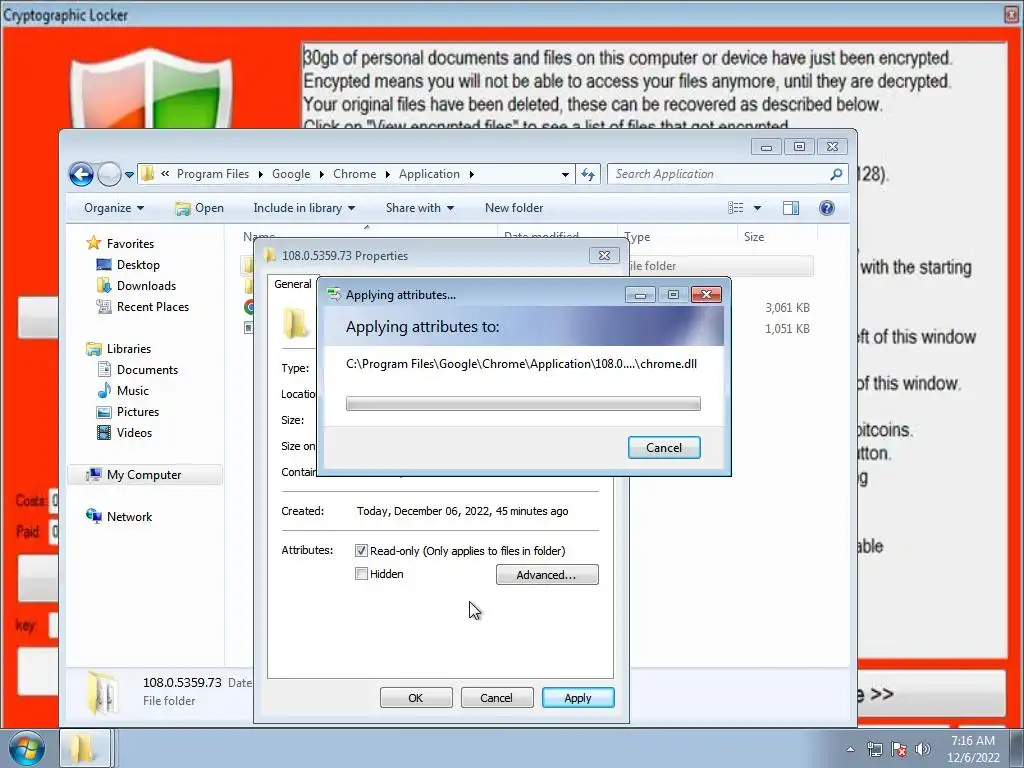Select Network in navigation pane

tap(129, 517)
